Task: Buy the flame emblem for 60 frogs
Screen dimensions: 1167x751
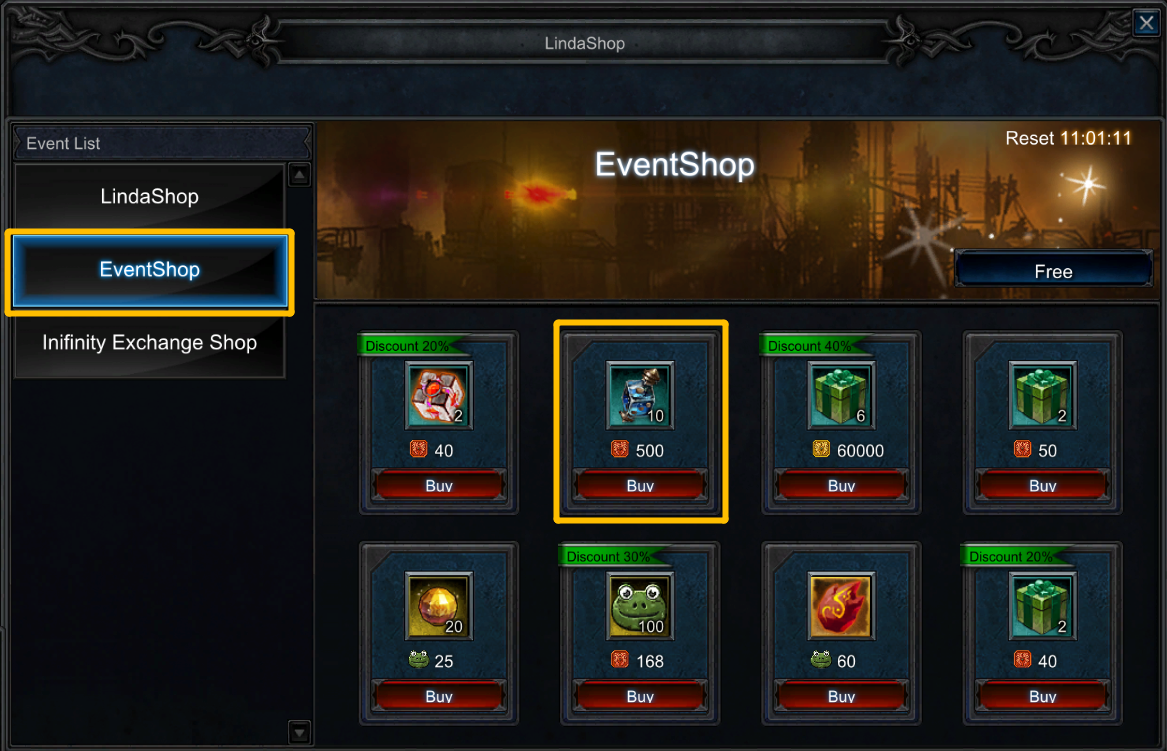Action: click(841, 696)
